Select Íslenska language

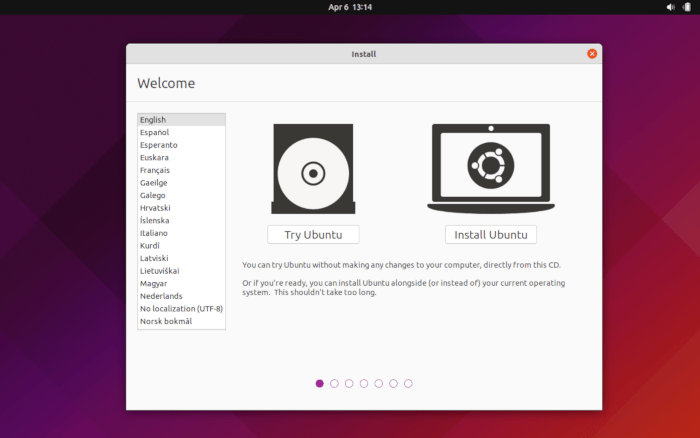181,220
